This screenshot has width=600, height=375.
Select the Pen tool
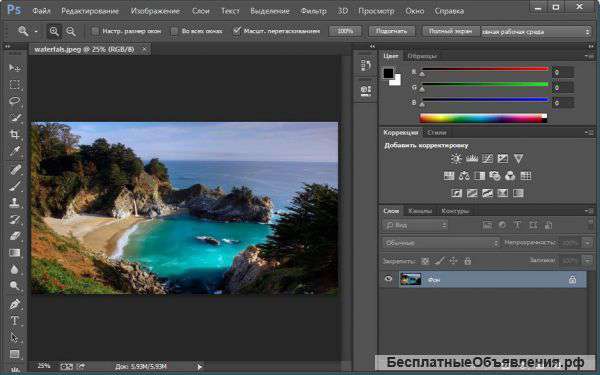click(x=15, y=304)
